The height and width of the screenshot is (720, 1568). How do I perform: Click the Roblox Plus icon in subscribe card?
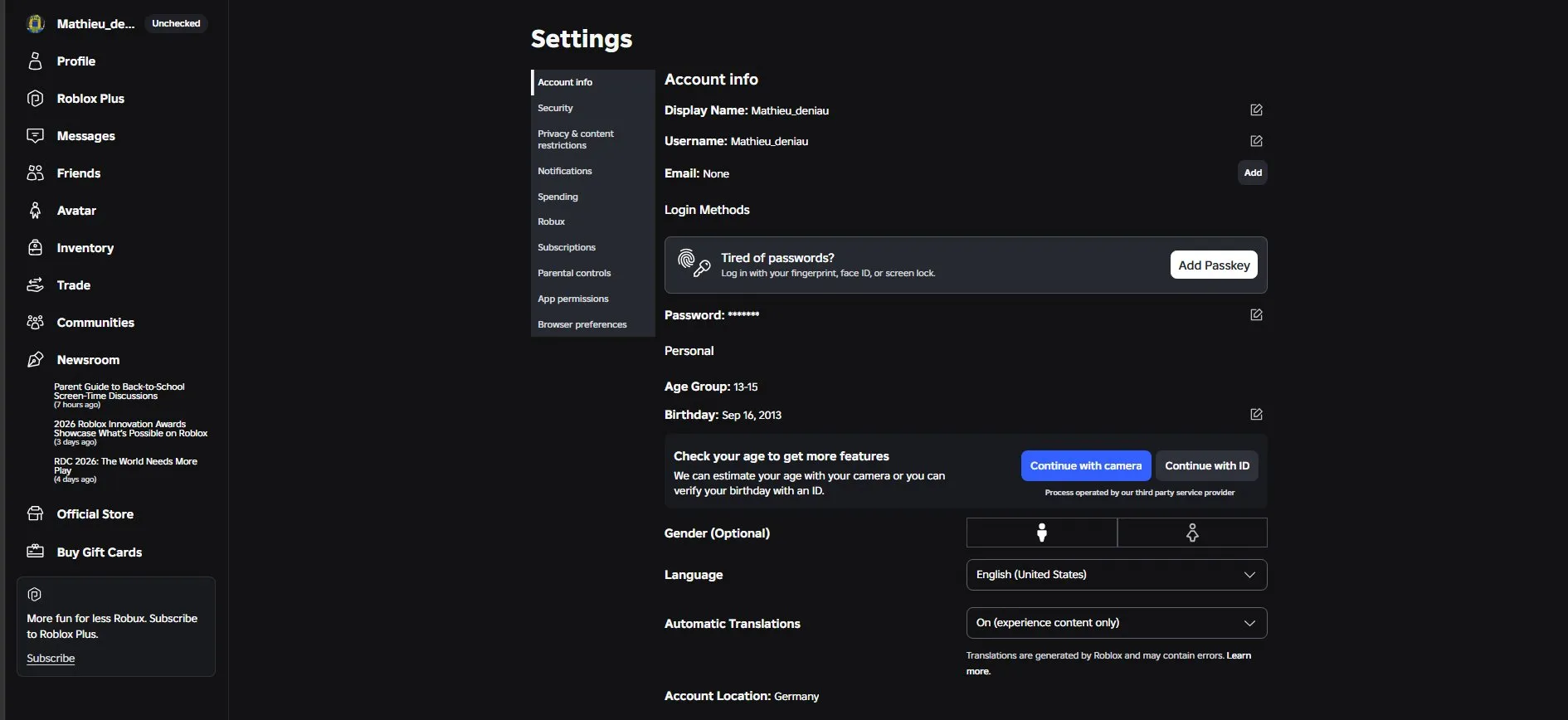point(34,595)
